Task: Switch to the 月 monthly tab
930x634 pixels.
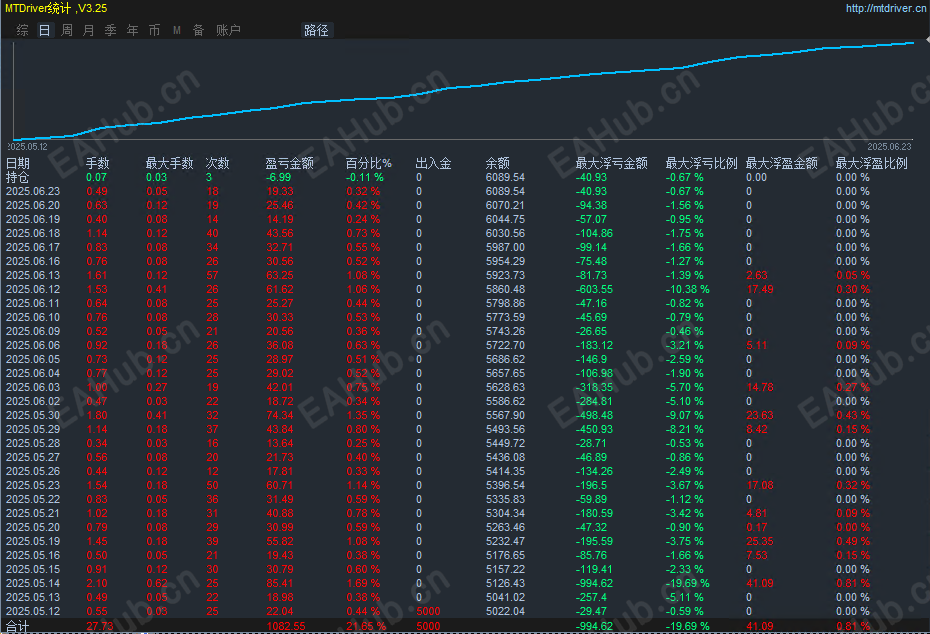Action: (x=88, y=30)
